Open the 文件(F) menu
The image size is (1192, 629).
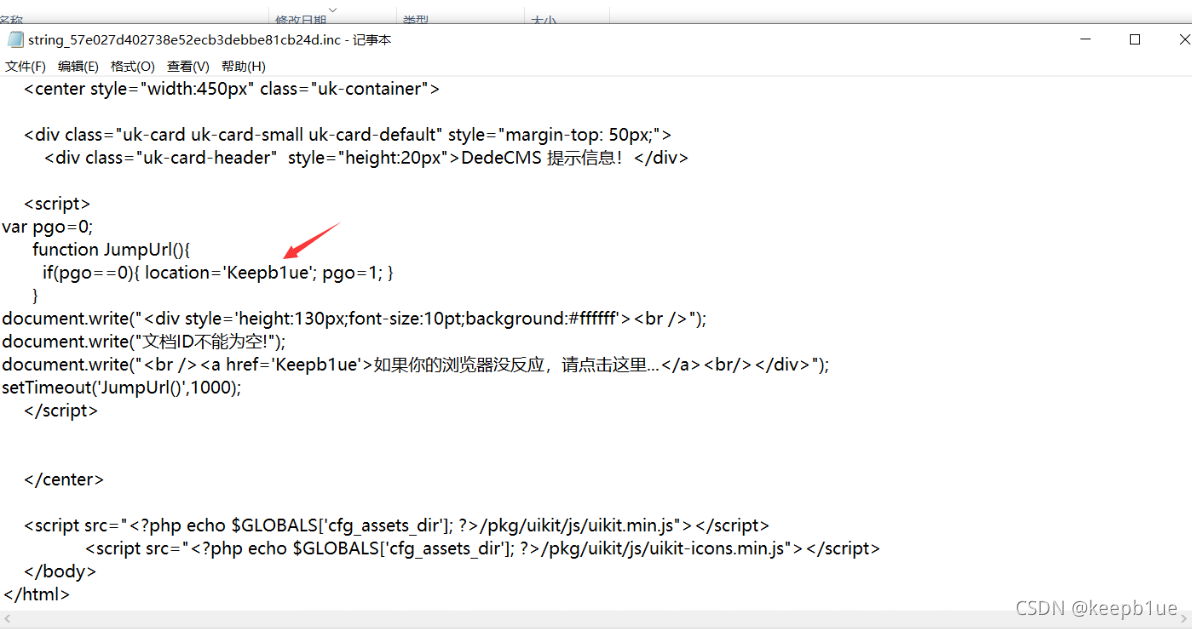point(25,66)
